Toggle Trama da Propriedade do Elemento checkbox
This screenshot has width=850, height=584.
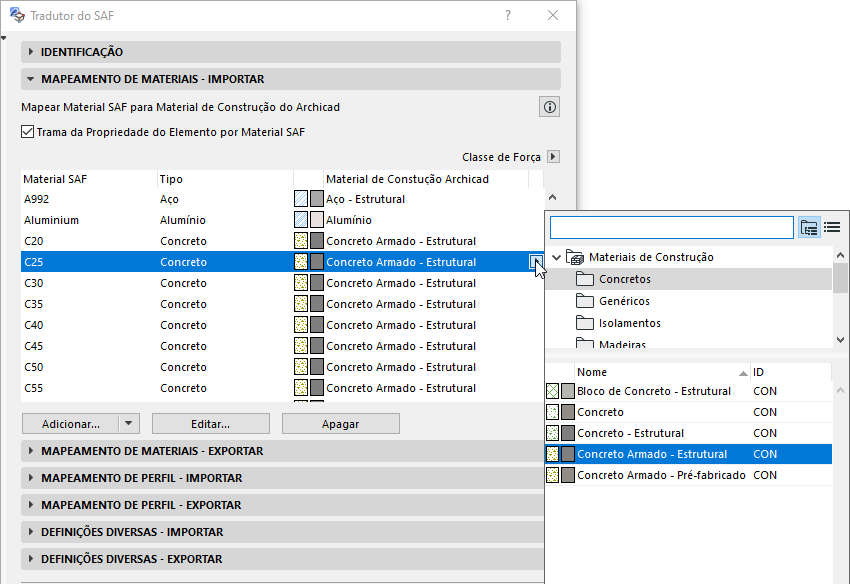coord(27,132)
